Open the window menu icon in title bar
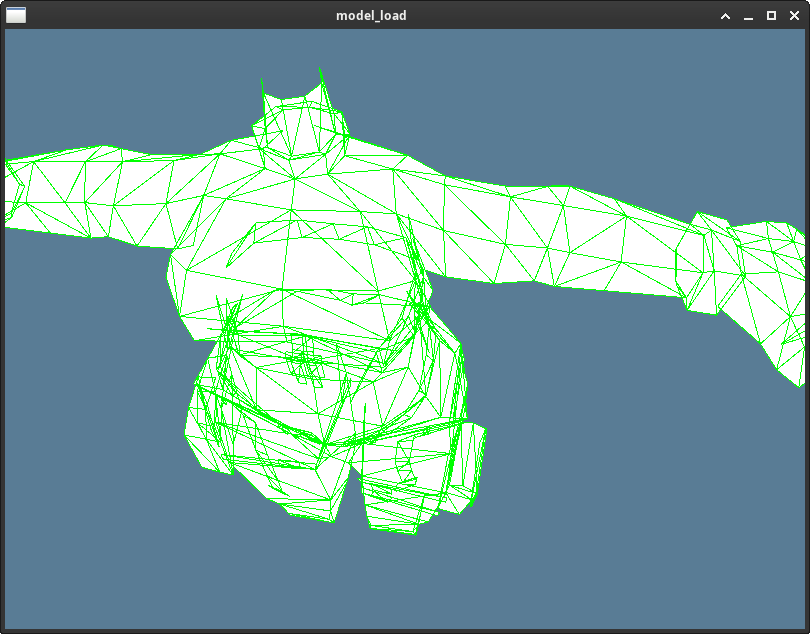 16,15
